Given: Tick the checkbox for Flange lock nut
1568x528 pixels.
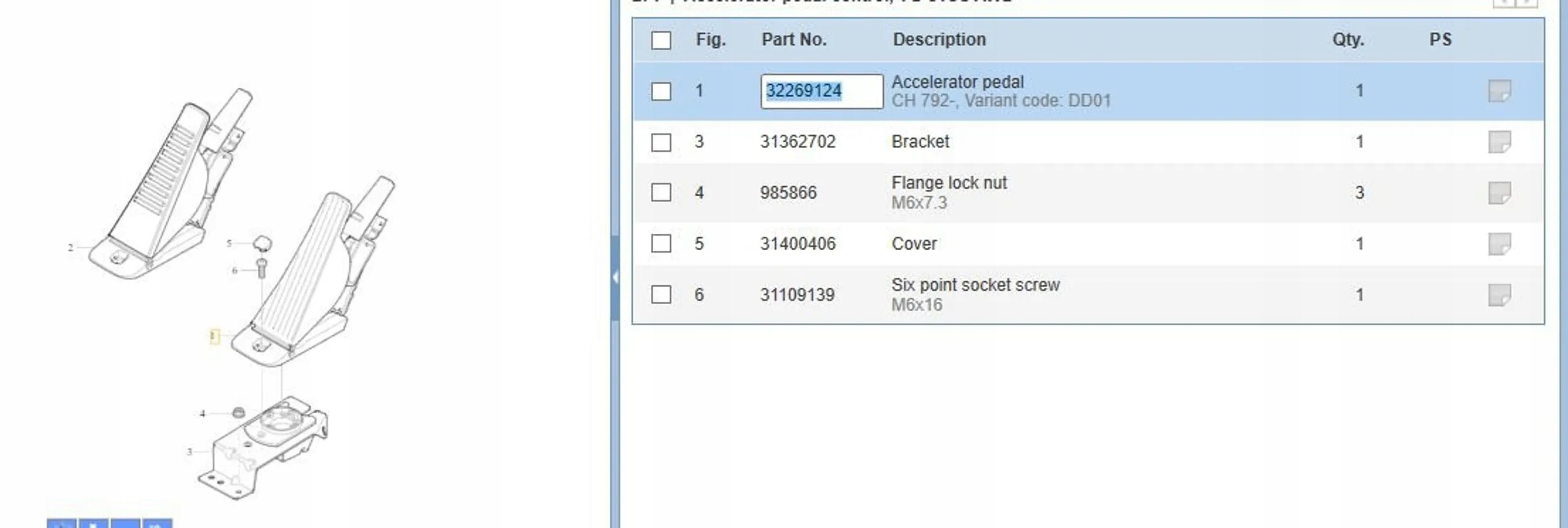Looking at the screenshot, I should point(661,192).
